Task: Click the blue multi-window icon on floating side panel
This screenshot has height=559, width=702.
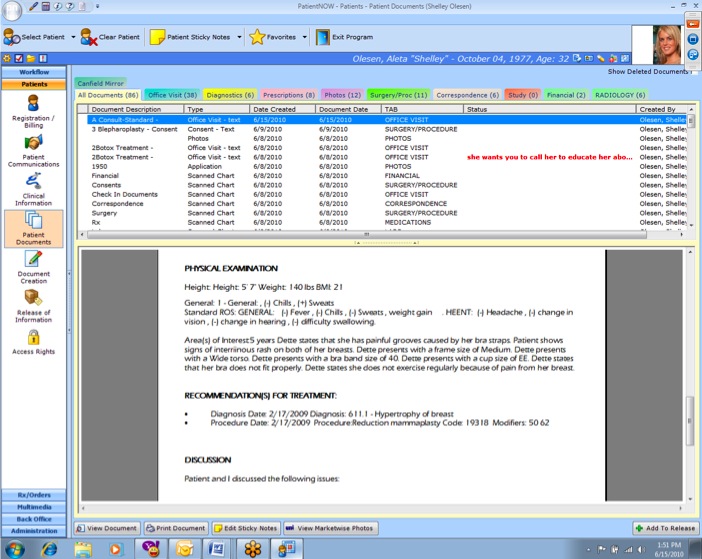Action: (x=693, y=55)
